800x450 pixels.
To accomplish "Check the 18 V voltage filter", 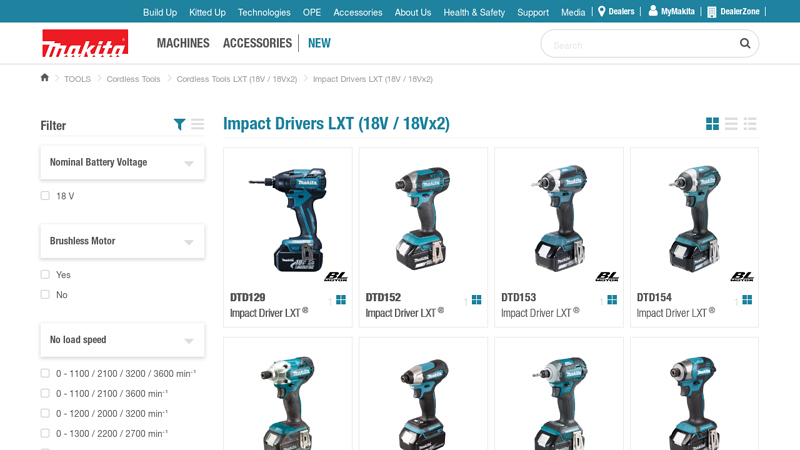I will (x=45, y=196).
